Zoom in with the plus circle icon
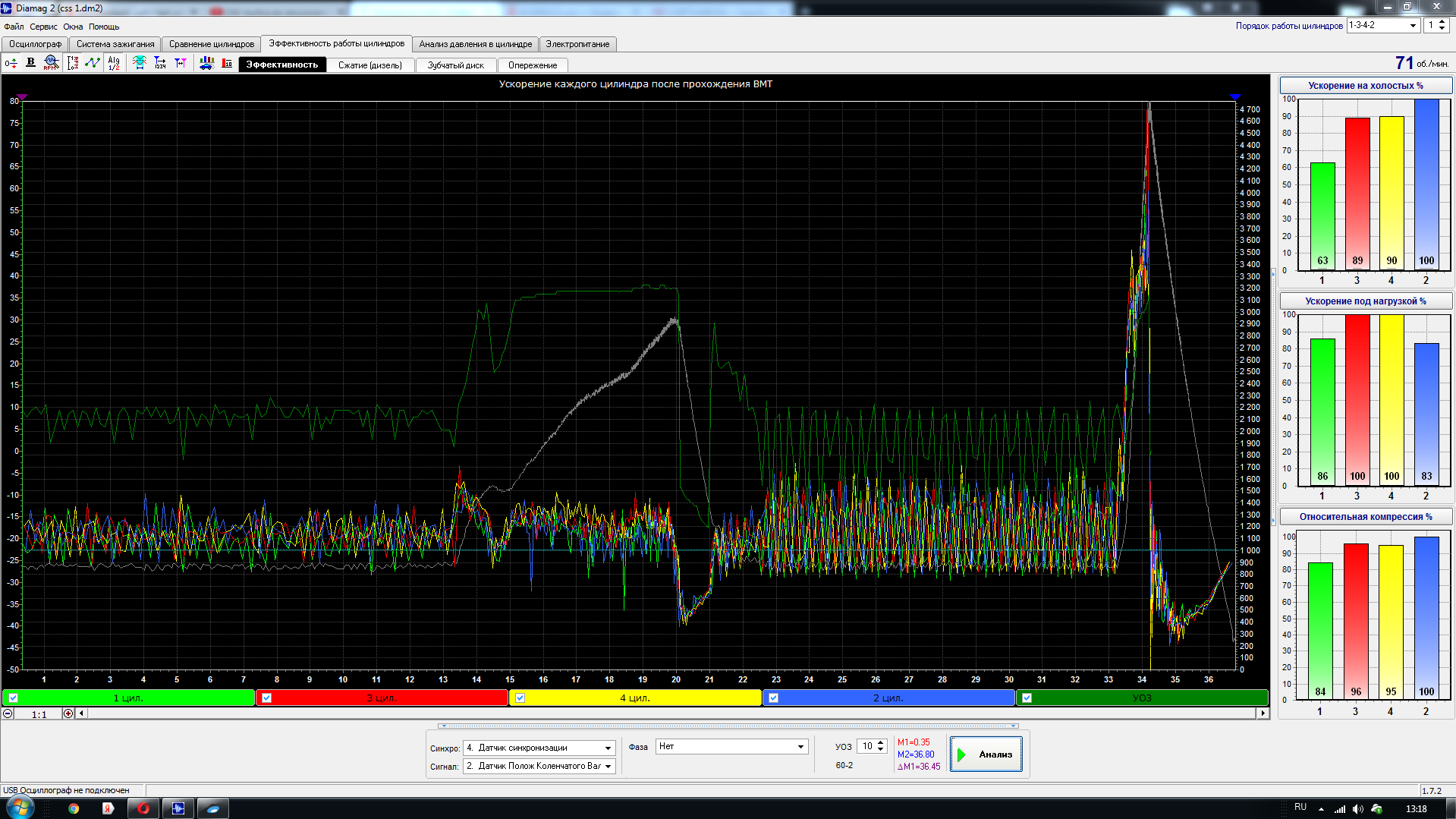Image resolution: width=1456 pixels, height=819 pixels. click(x=68, y=713)
